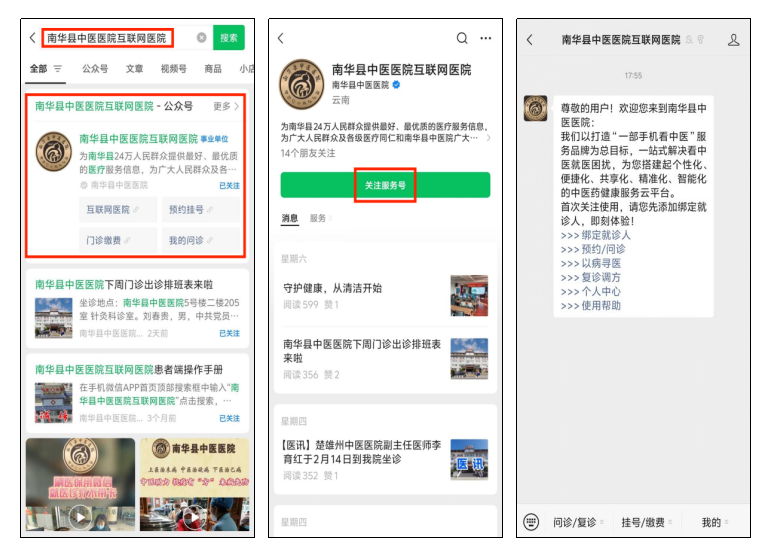Open the 【医讯】楚雄州中医医院副主任医师 article

pos(385,460)
